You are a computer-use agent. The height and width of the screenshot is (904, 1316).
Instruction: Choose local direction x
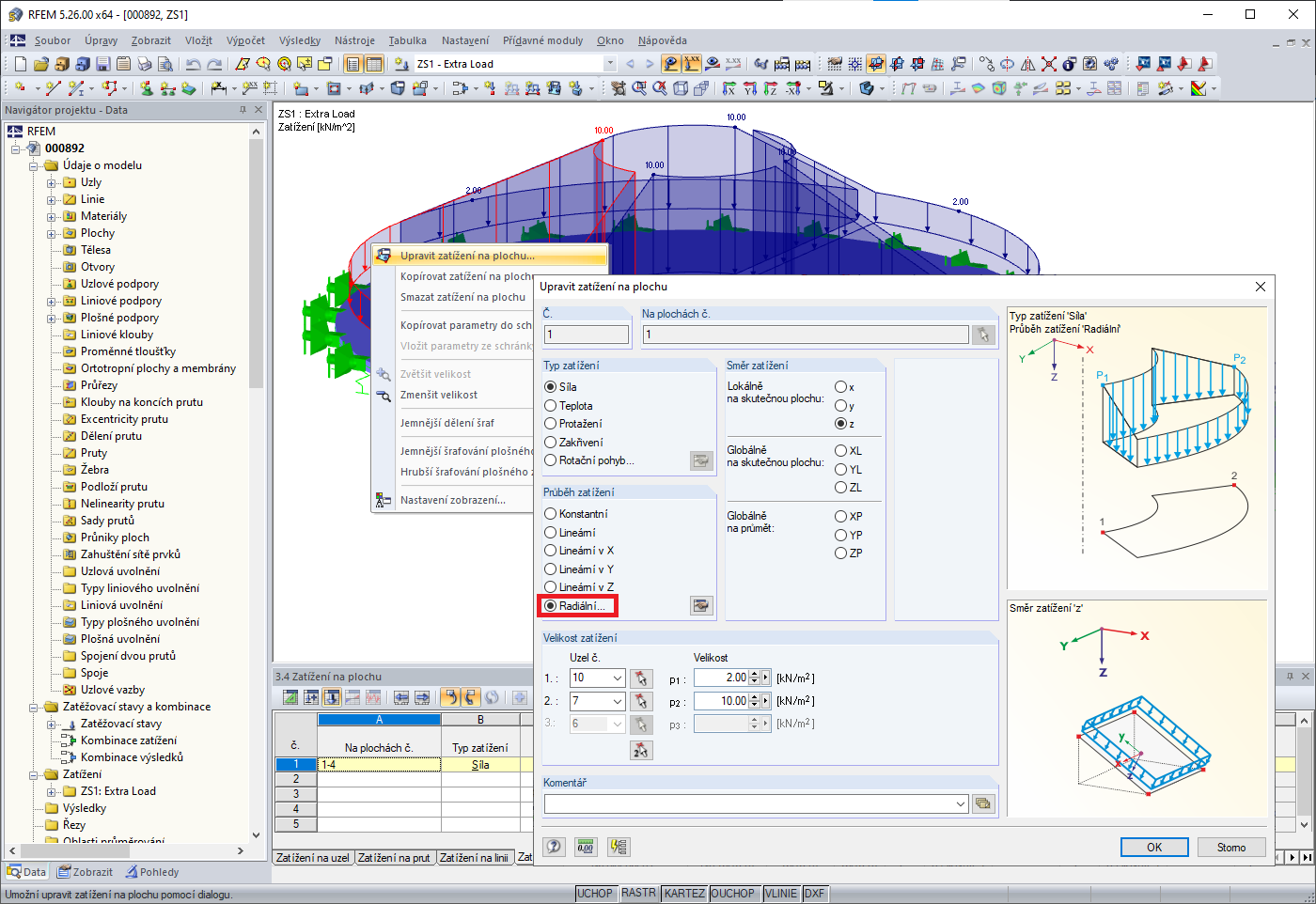(844, 387)
